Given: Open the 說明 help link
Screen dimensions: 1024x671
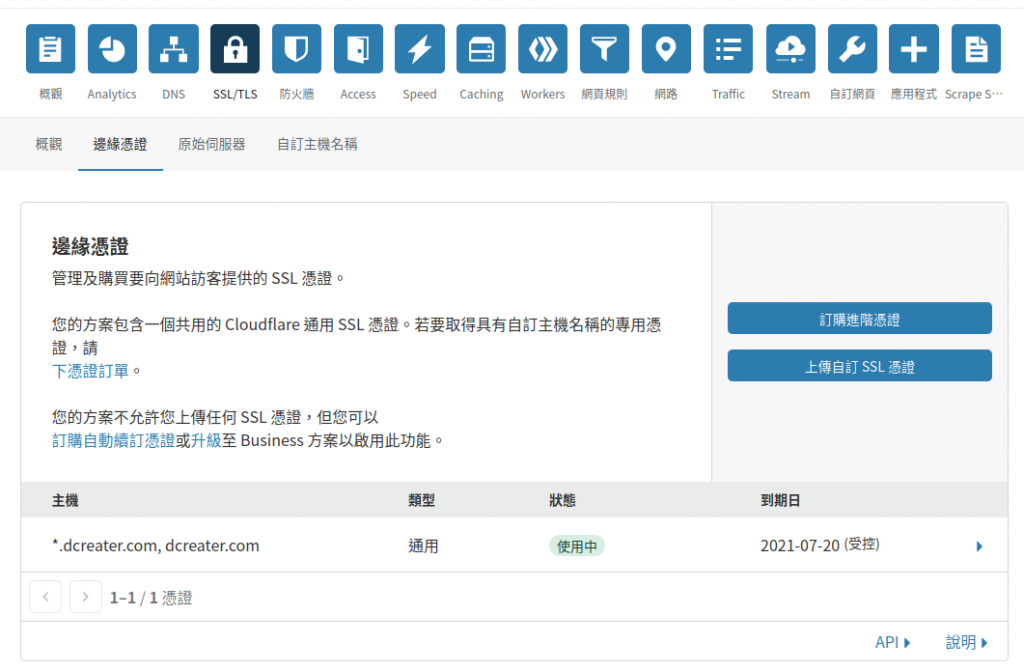Looking at the screenshot, I should (967, 642).
